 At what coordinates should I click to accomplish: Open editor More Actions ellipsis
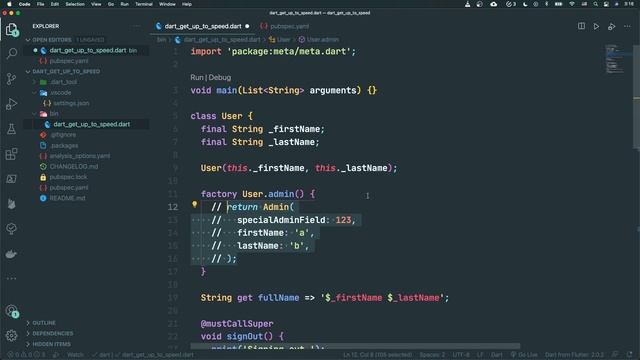[x=627, y=26]
